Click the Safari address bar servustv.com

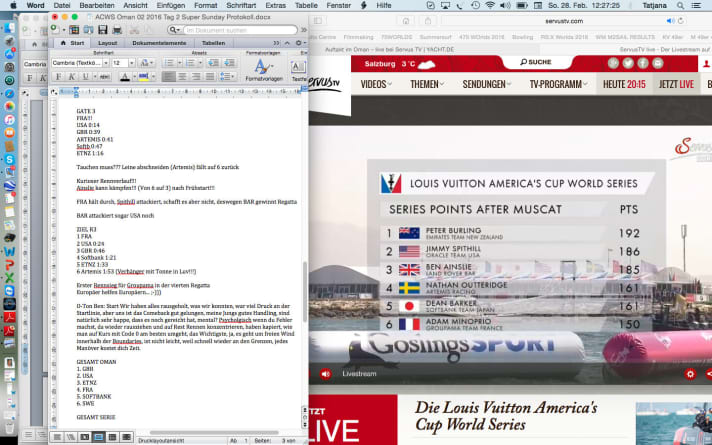pos(564,21)
